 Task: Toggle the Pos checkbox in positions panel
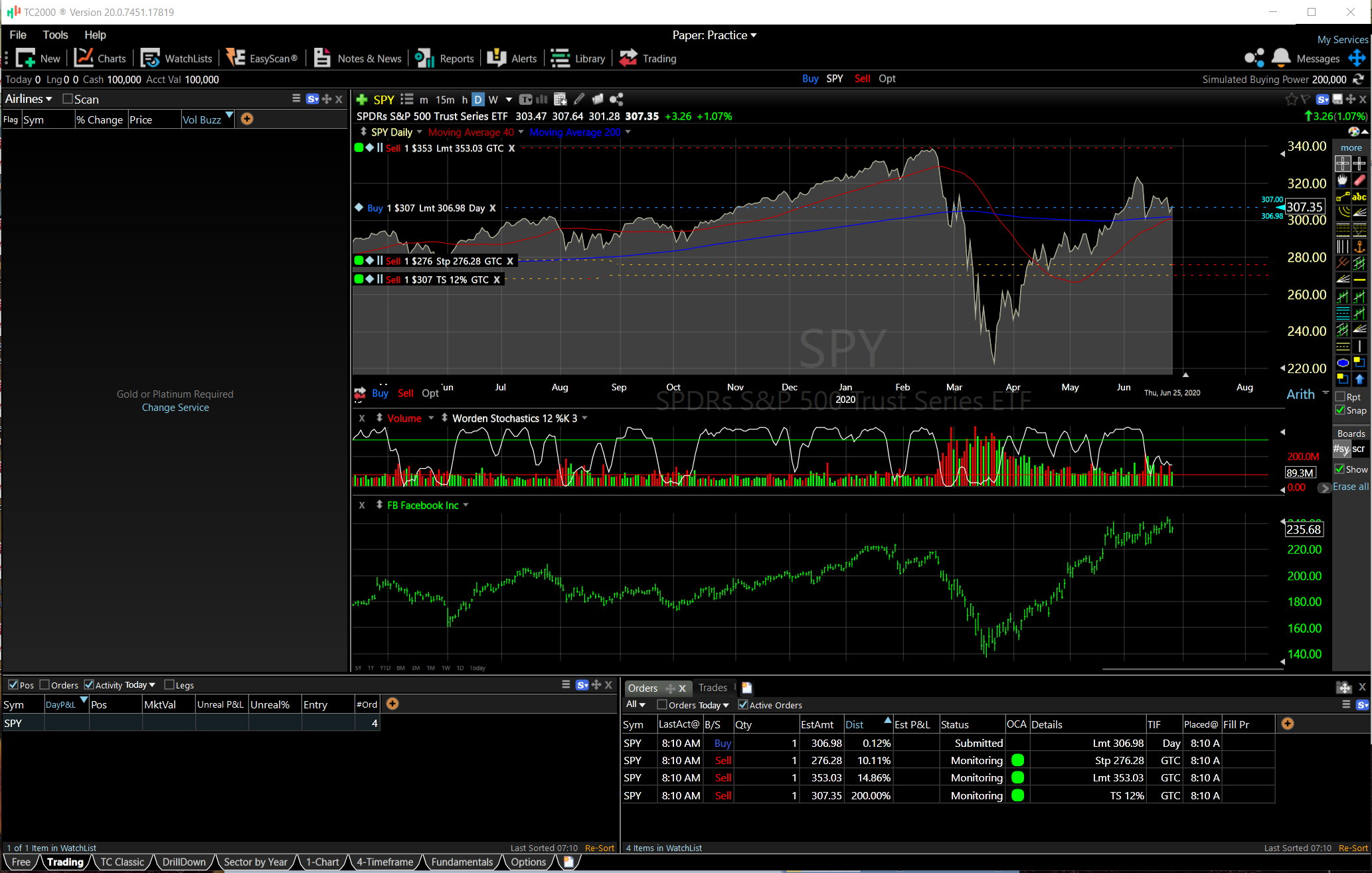click(13, 685)
